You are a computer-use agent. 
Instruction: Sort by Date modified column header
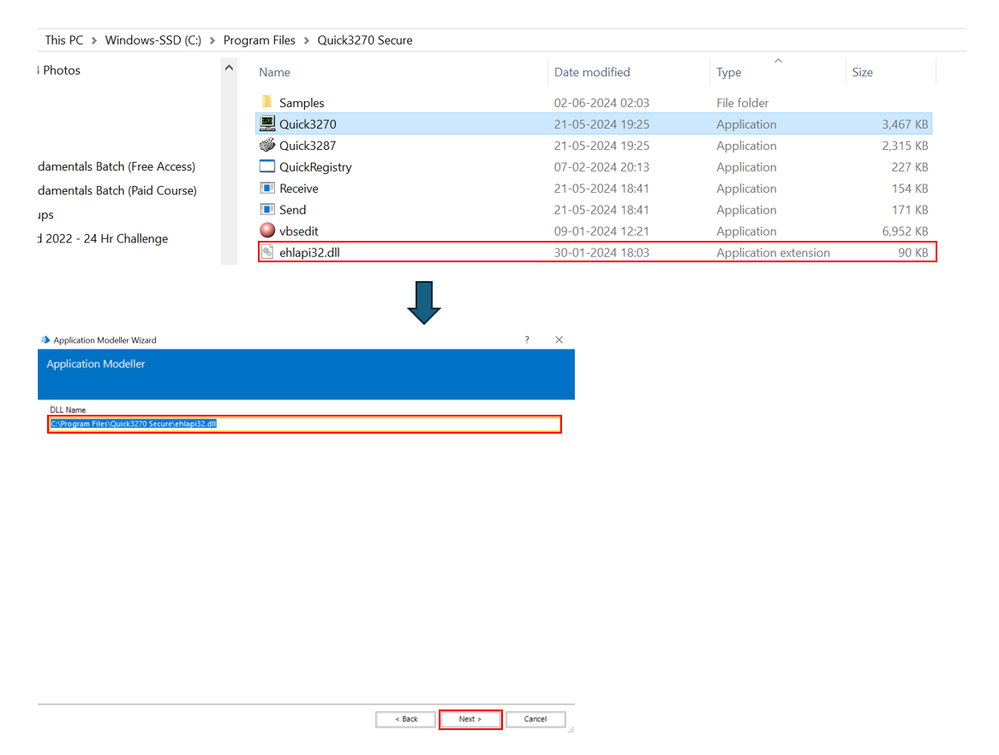coord(592,72)
